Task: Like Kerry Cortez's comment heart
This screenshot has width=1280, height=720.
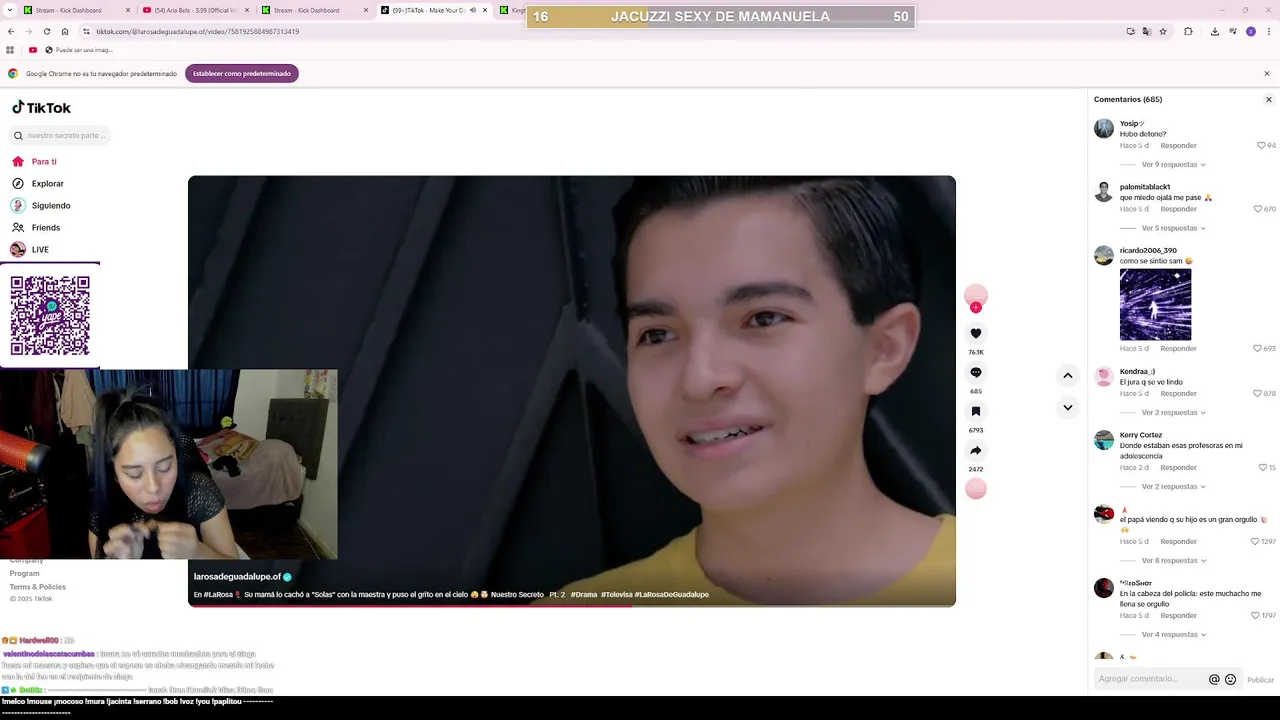Action: (1261, 468)
